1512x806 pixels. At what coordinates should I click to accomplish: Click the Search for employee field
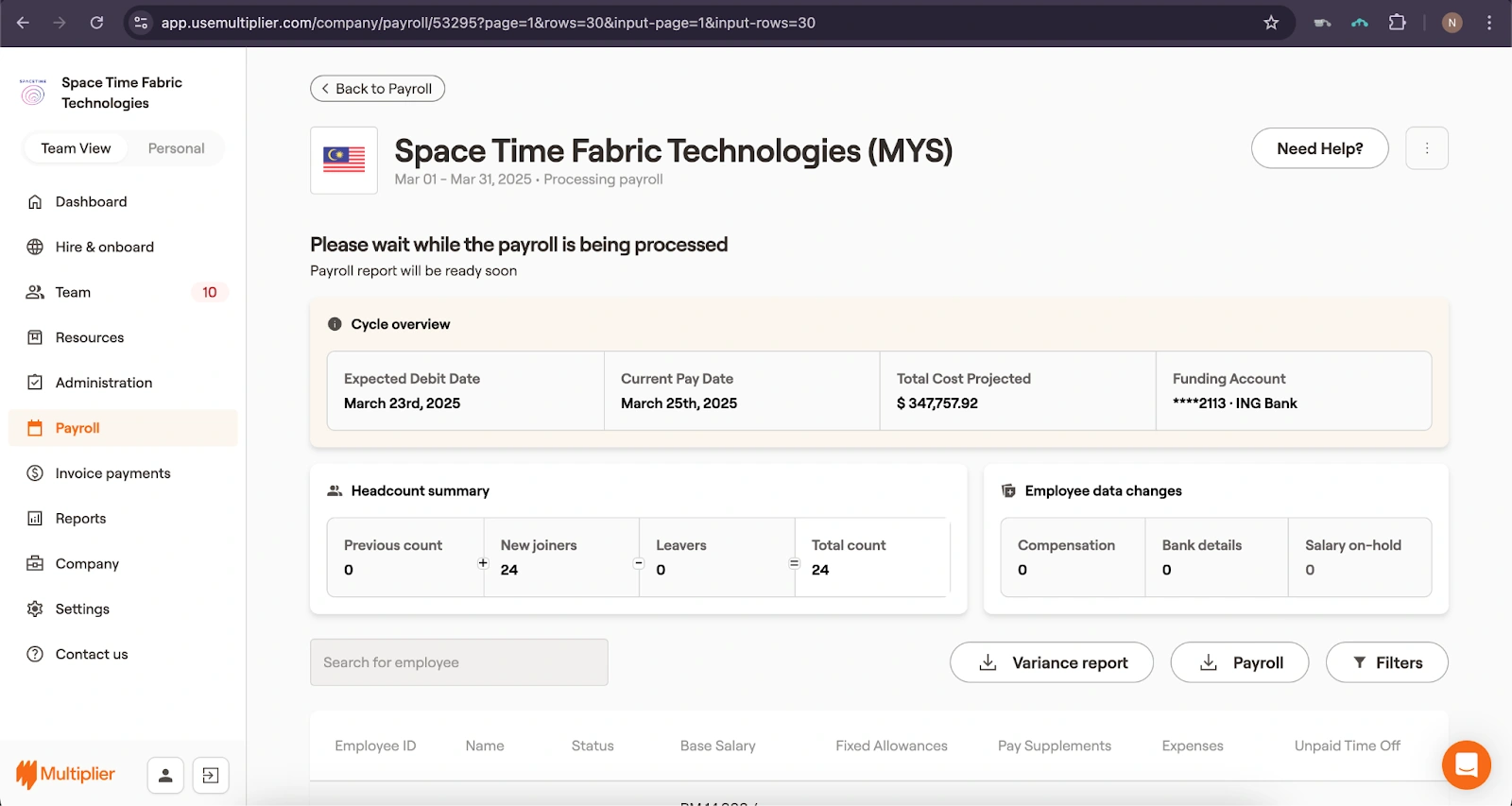tap(459, 662)
